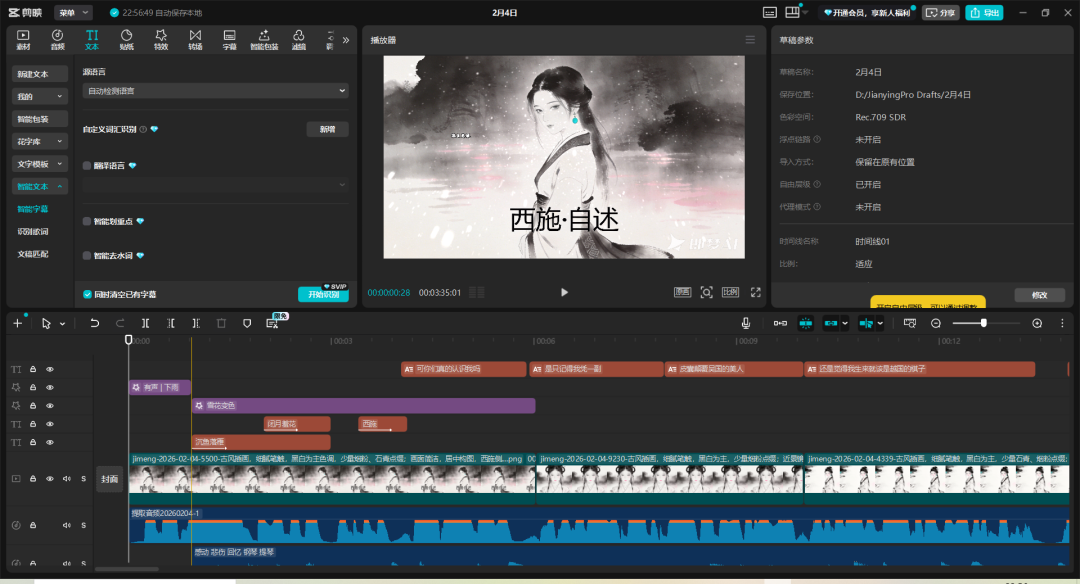This screenshot has width=1080, height=584.
Task: Click the zoom-out magnifier on the timeline
Action: point(936,323)
